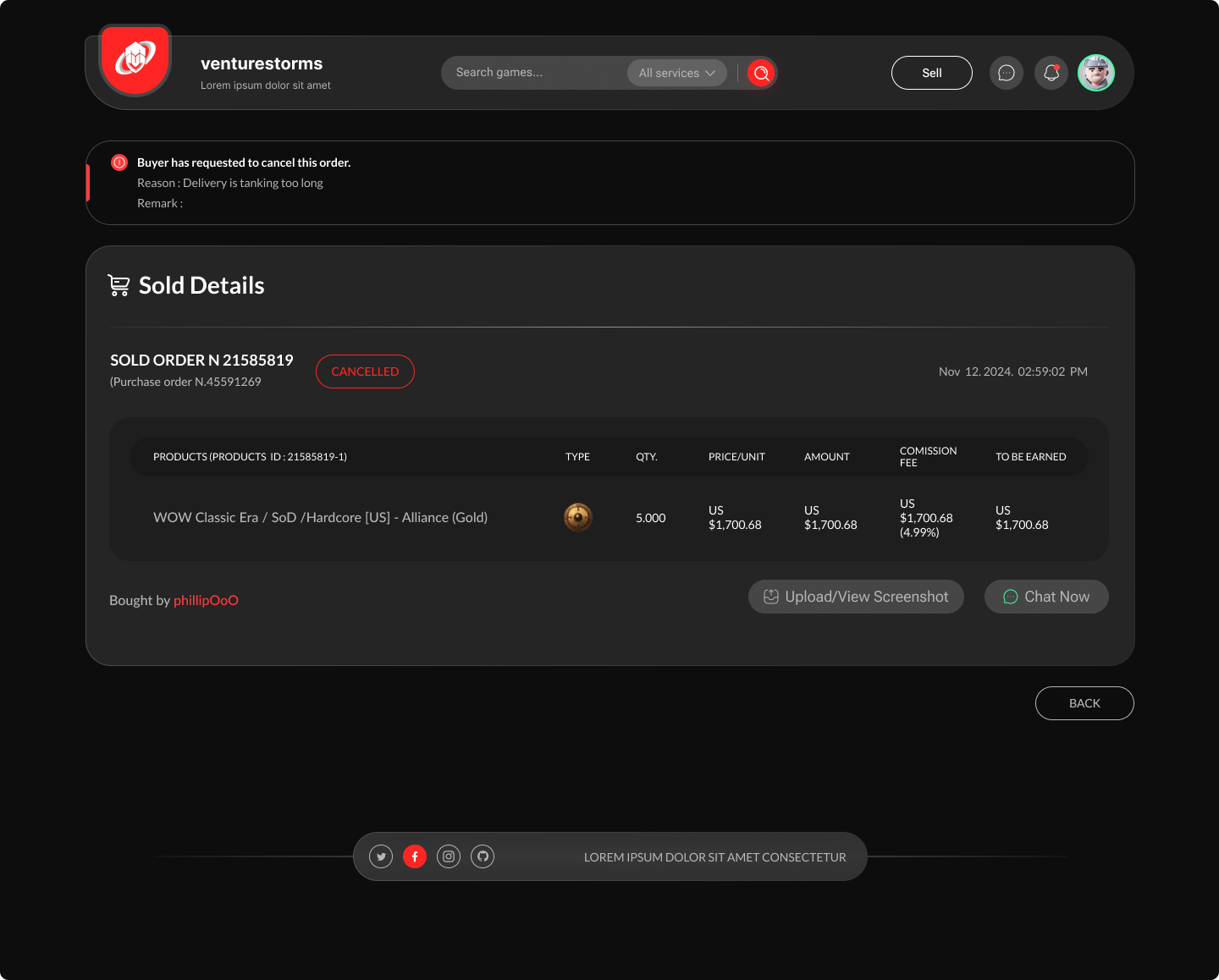Click the gold coin type icon
1219x980 pixels.
578,517
